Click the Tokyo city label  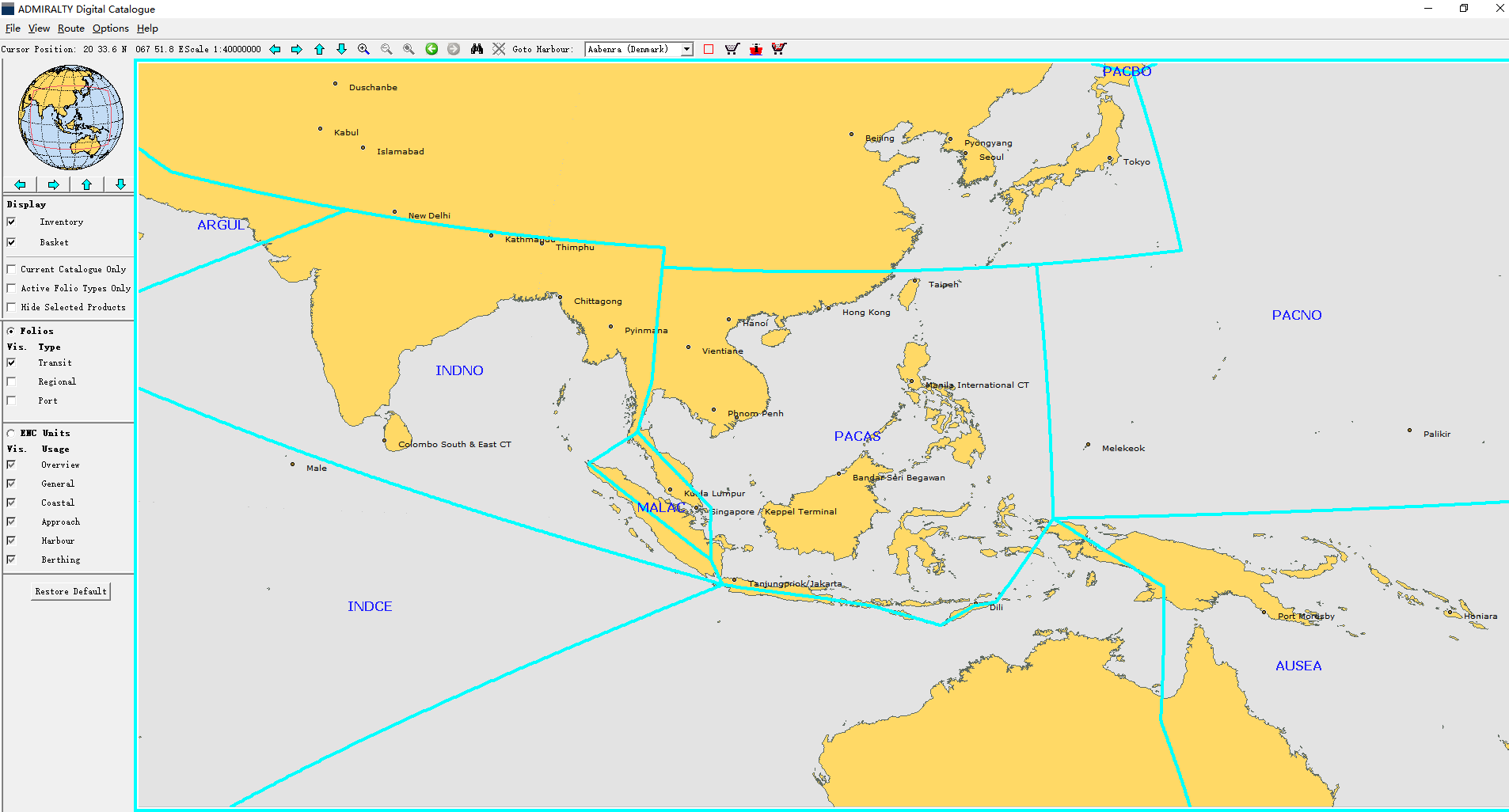click(1137, 161)
